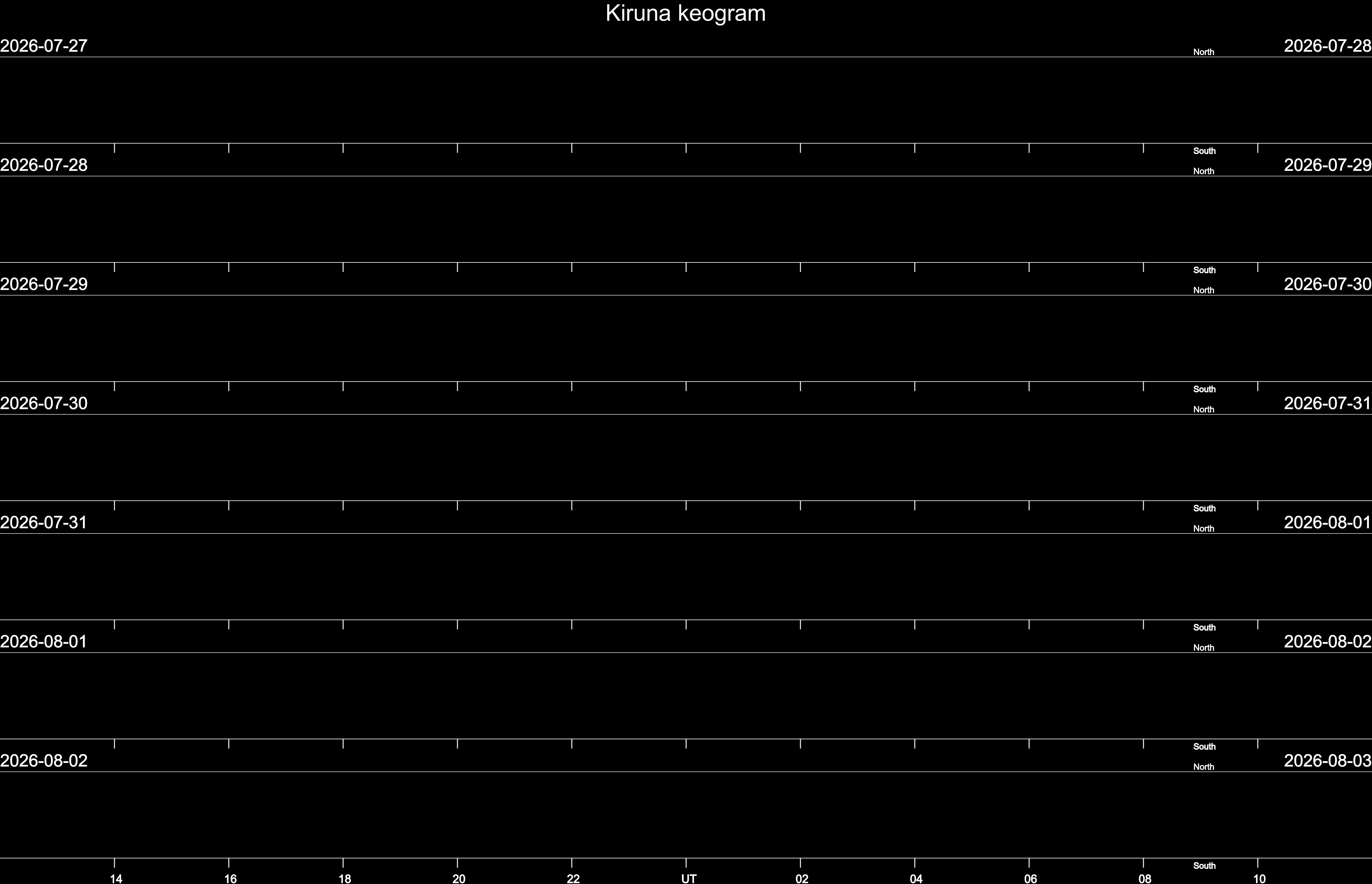Click the right-side date label 2026-08-02
Viewport: 1372px width, 884px height.
tap(1328, 642)
